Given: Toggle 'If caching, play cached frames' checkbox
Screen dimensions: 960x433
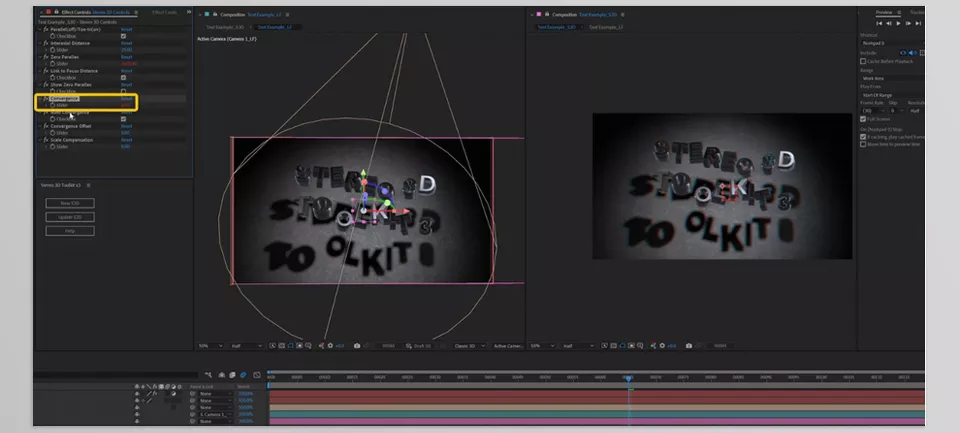Looking at the screenshot, I should [x=863, y=137].
